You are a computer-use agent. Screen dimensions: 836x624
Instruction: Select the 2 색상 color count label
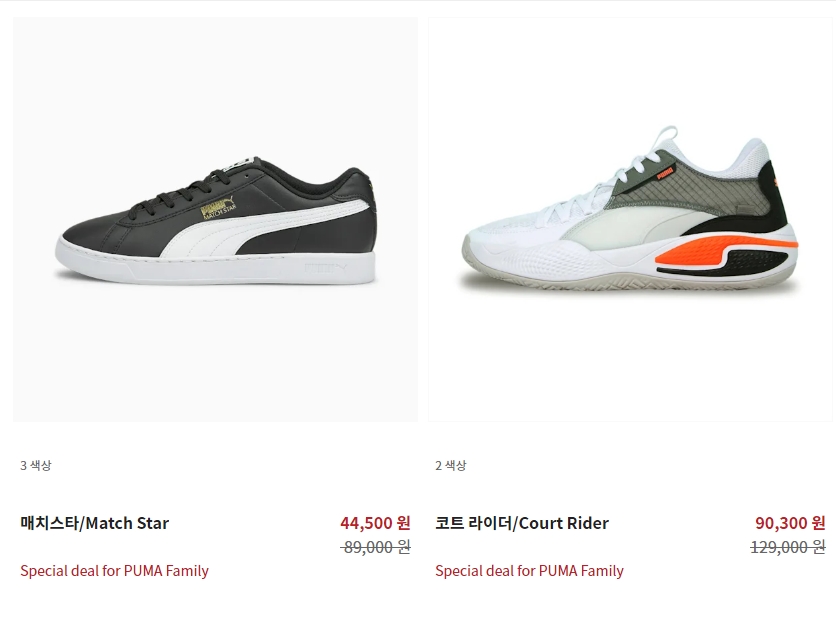click(451, 465)
